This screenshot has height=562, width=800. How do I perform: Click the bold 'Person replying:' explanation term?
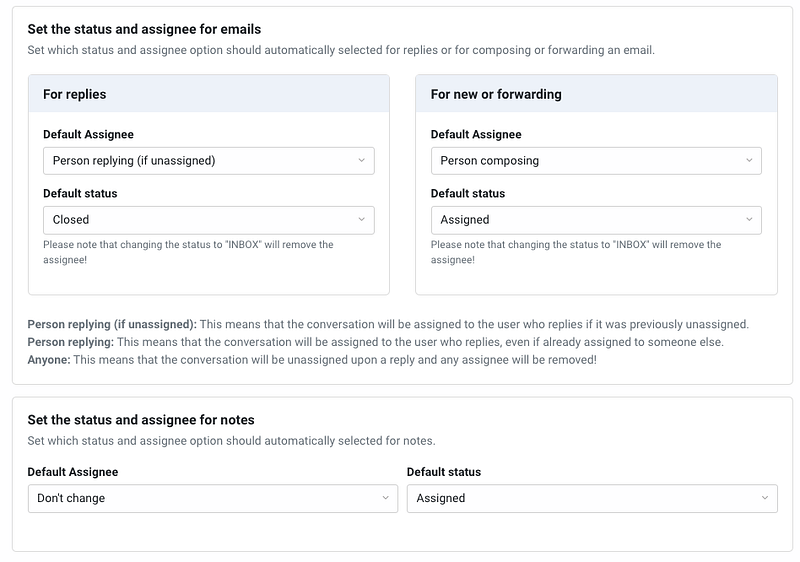coord(71,342)
